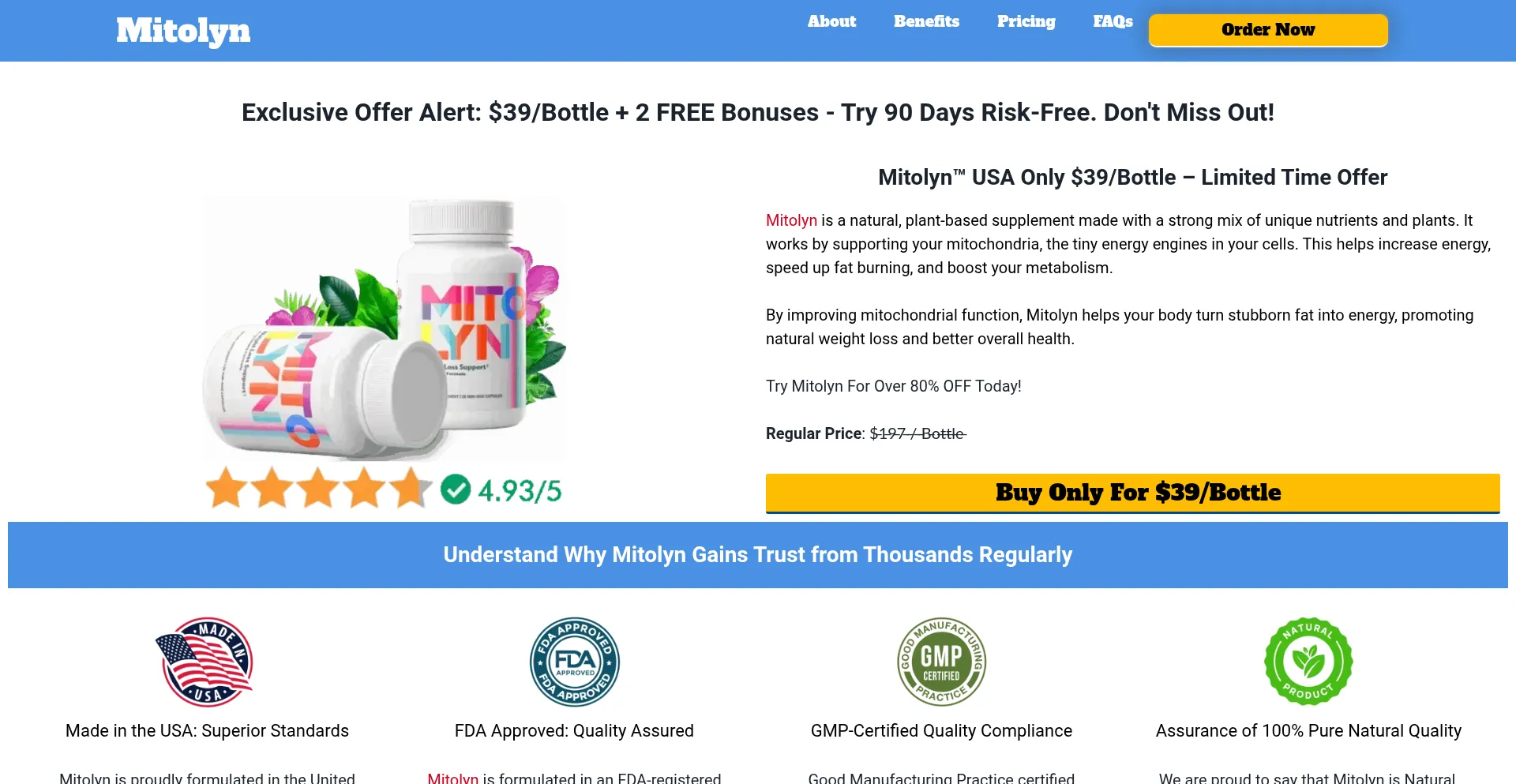Image resolution: width=1516 pixels, height=784 pixels.
Task: Follow the red Mitolyn link in description
Action: pyautogui.click(x=791, y=220)
